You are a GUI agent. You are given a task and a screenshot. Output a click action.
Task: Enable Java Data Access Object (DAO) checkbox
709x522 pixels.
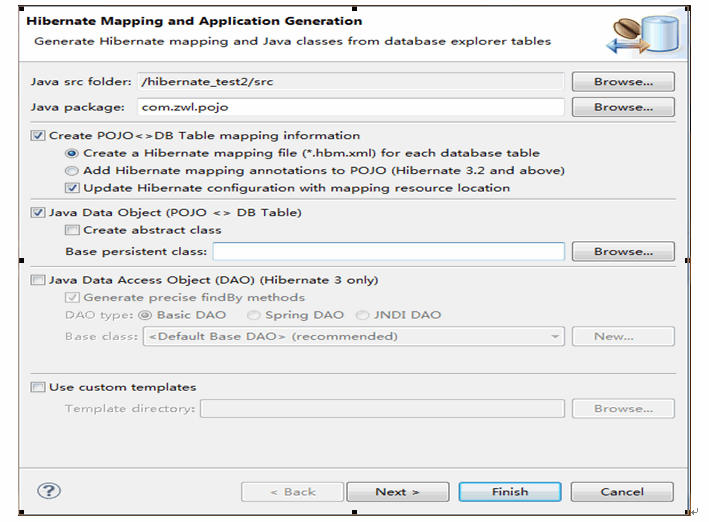(x=38, y=280)
